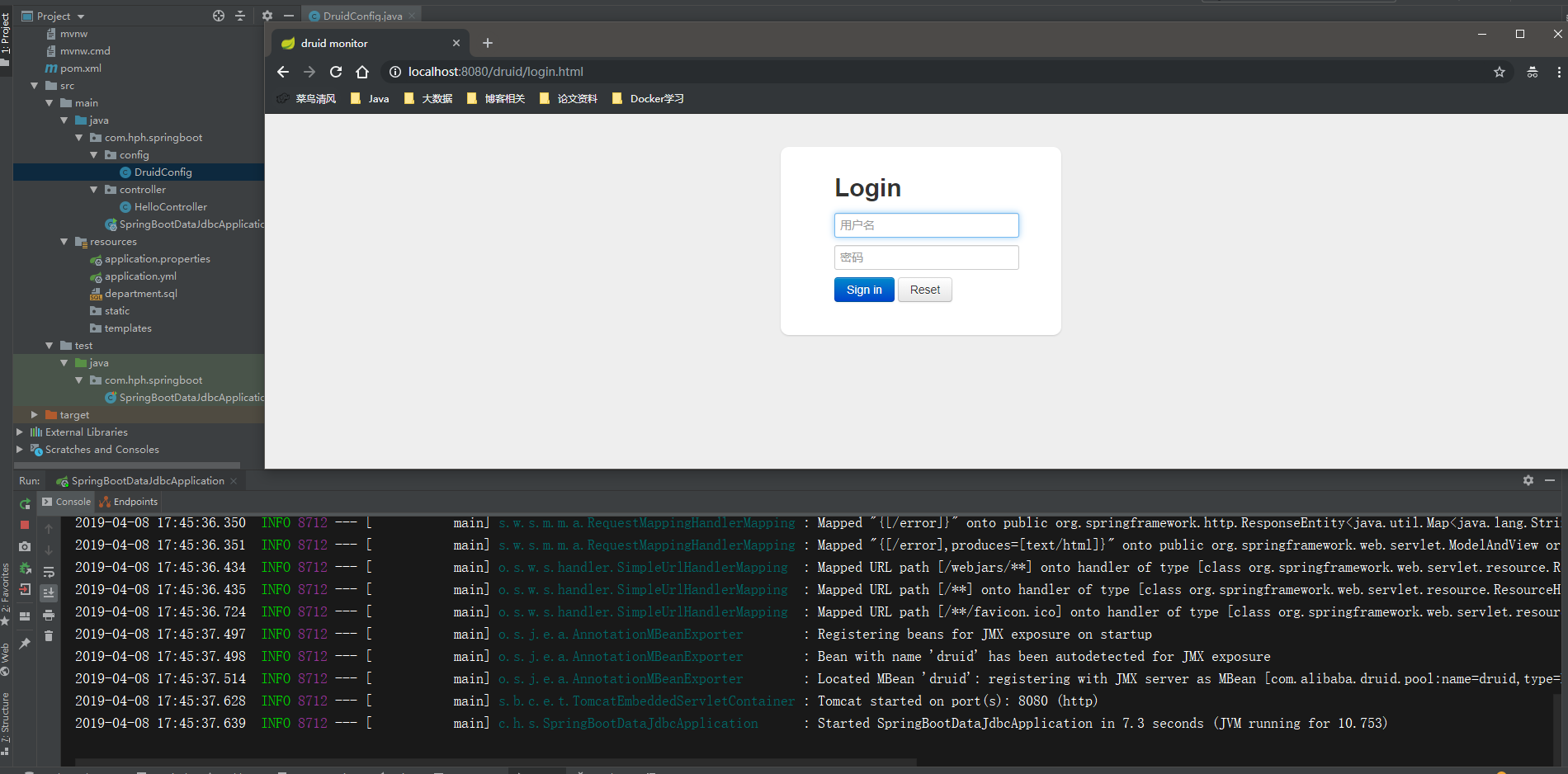This screenshot has width=1568, height=774.
Task: Open Run tool window settings gear
Action: (x=1528, y=480)
